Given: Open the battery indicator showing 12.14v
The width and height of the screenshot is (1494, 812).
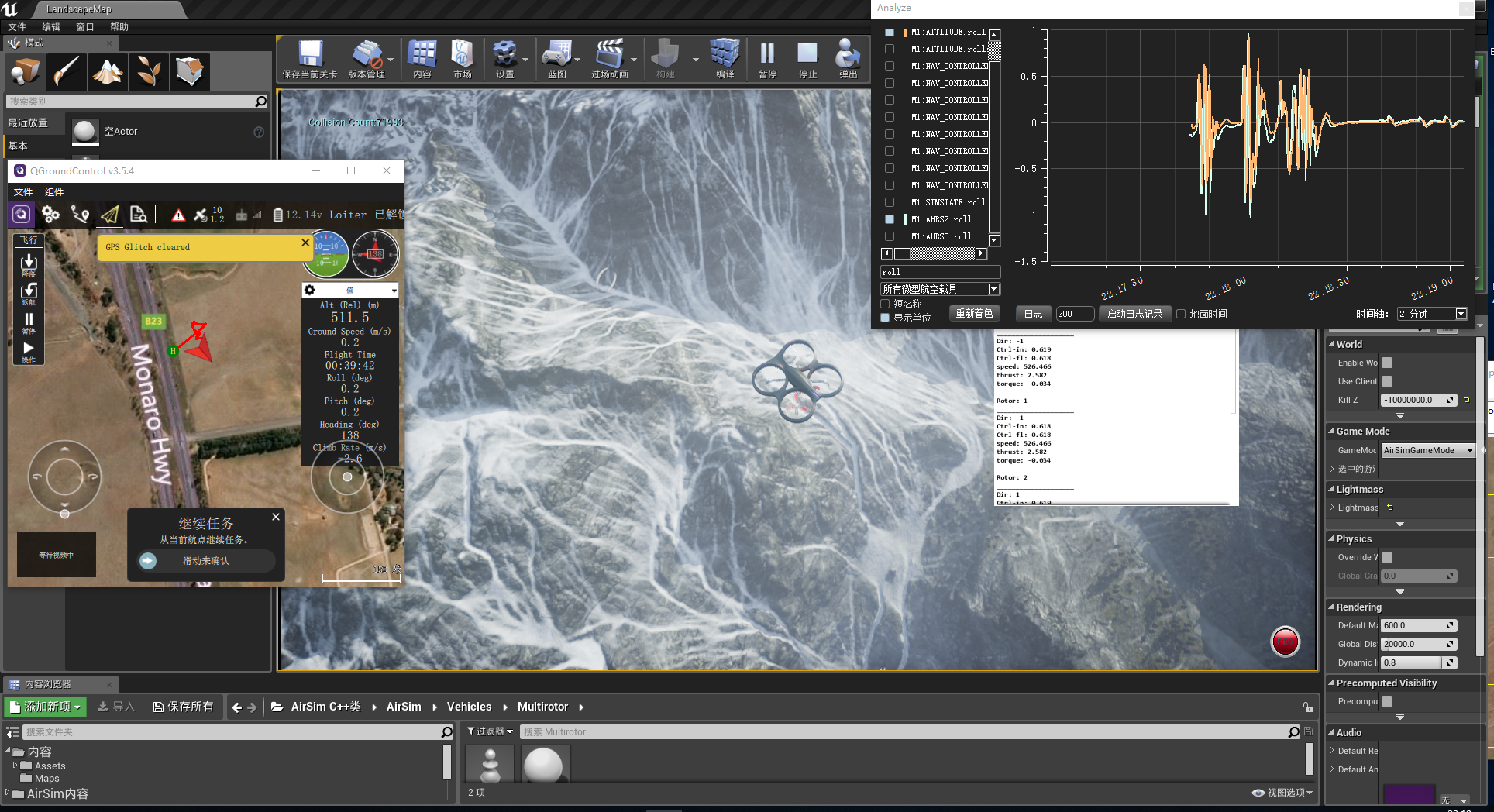Looking at the screenshot, I should (x=298, y=215).
